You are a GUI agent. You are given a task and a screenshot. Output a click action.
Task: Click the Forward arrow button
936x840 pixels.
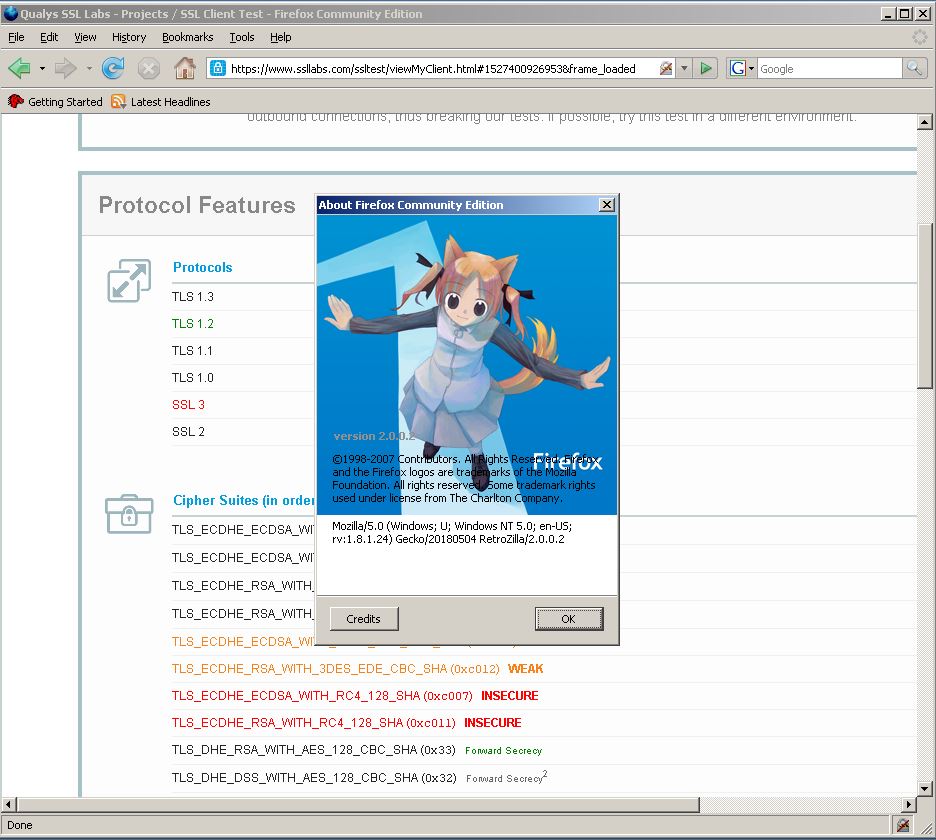click(64, 69)
